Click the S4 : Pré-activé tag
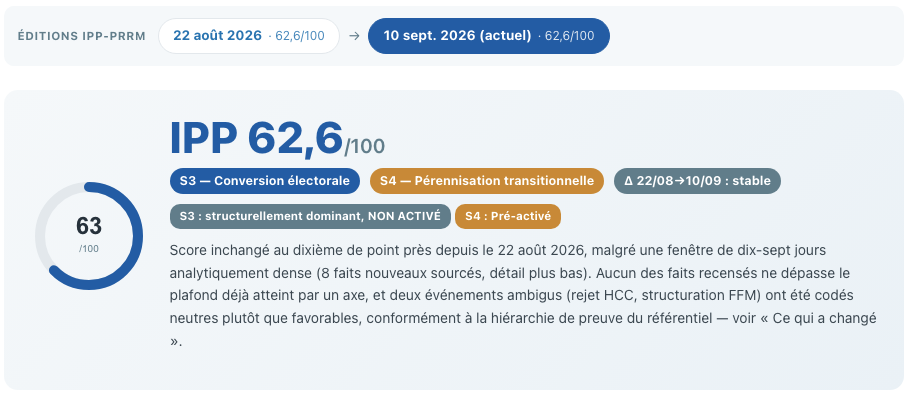The width and height of the screenshot is (909, 399). coord(508,216)
